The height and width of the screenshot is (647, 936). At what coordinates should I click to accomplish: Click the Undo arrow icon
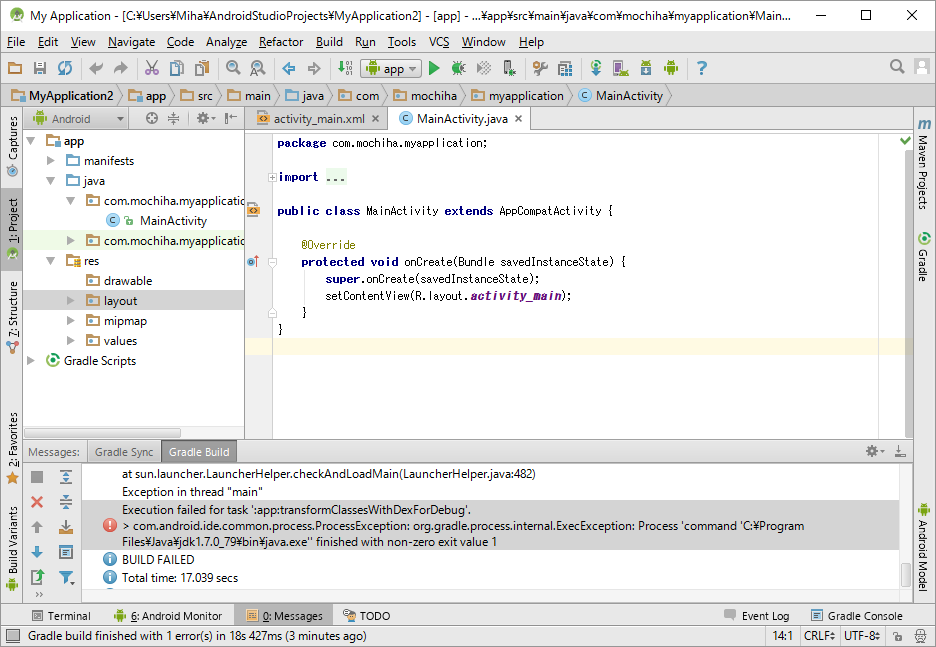point(96,68)
